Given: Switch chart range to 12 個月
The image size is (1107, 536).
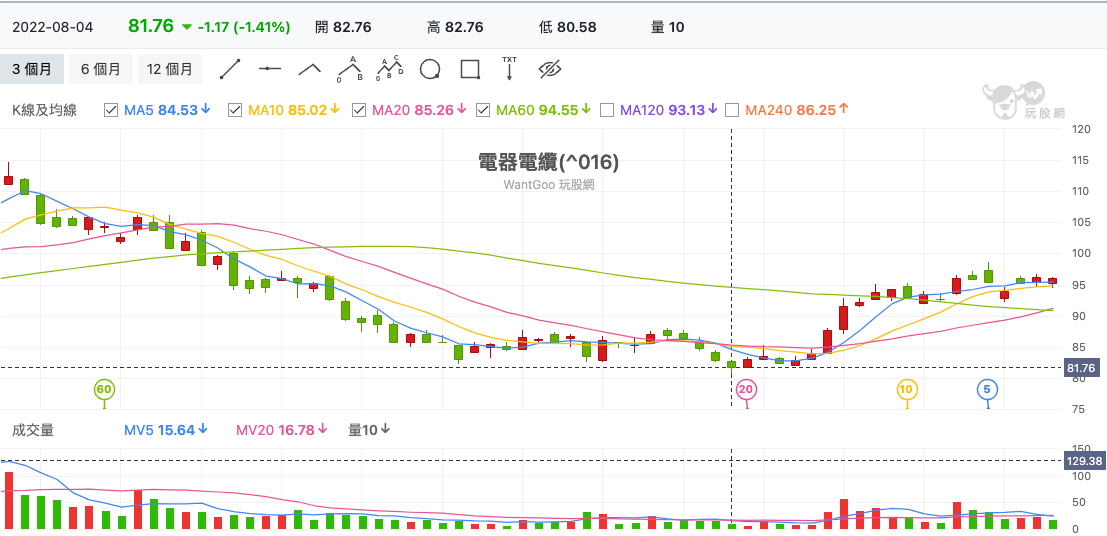Looking at the screenshot, I should click(169, 69).
